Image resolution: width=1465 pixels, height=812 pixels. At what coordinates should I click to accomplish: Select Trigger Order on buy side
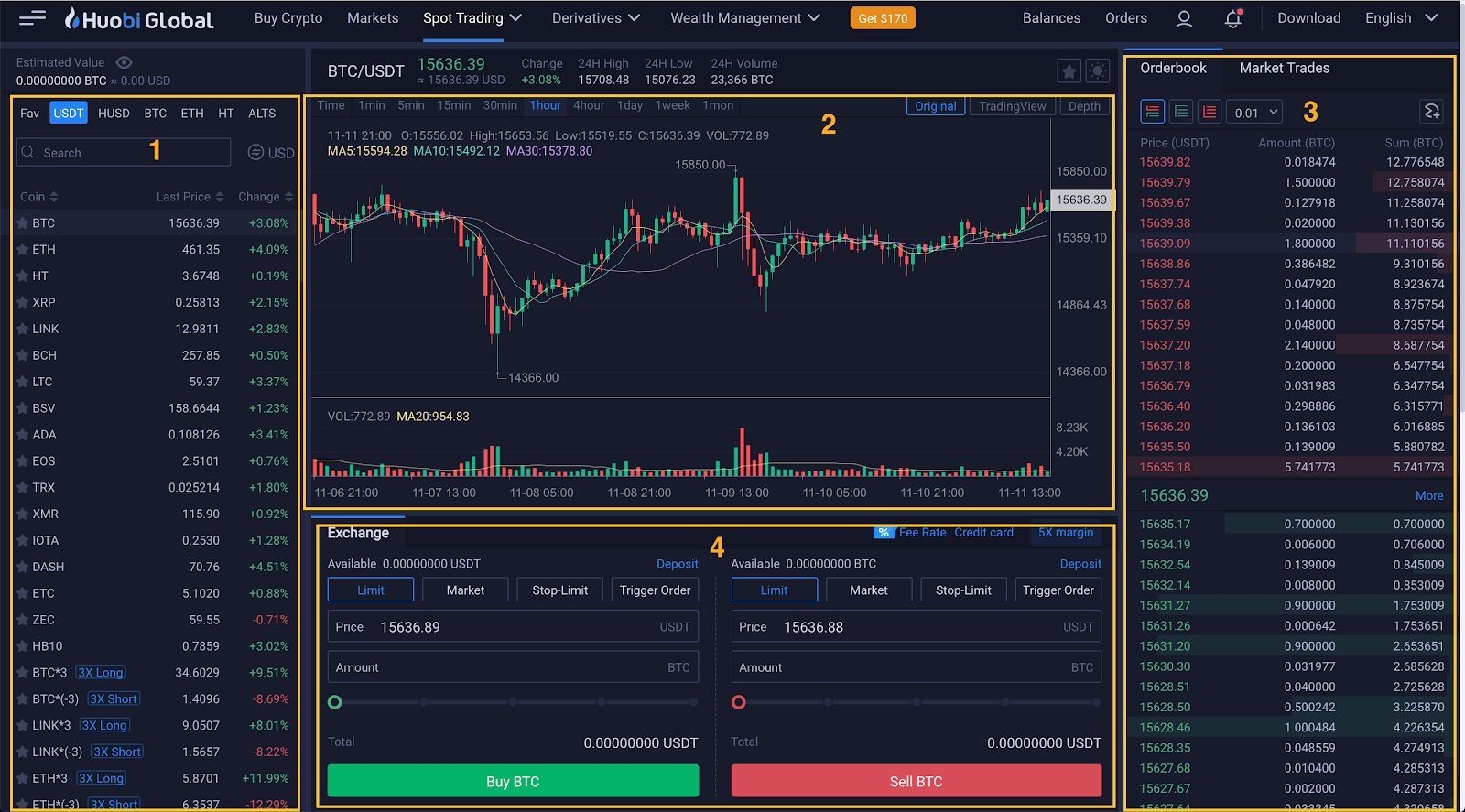coord(655,590)
